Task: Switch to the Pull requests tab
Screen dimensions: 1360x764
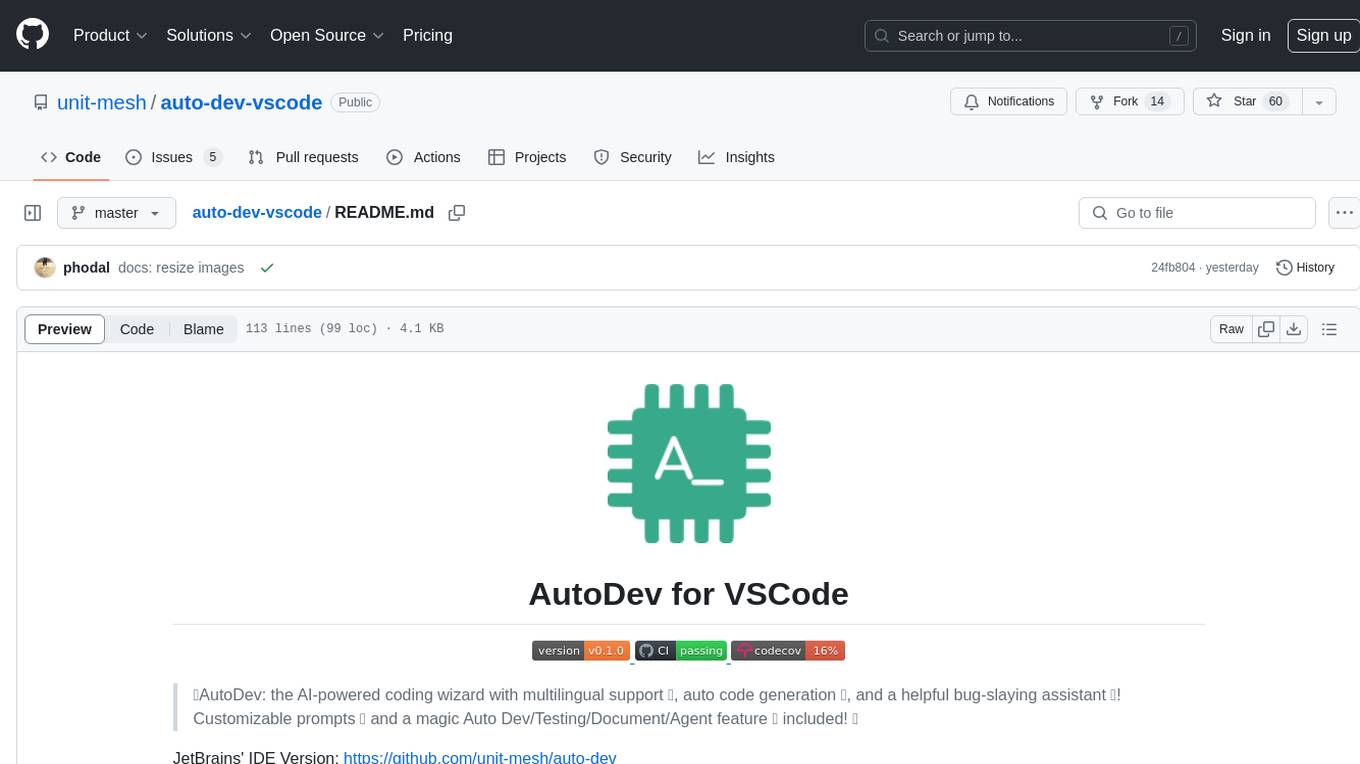Action: (x=303, y=157)
